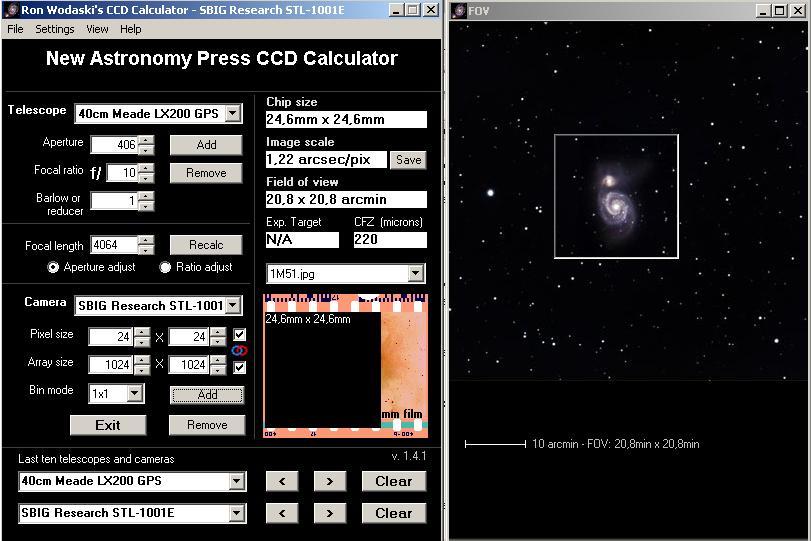811x541 pixels.
Task: Go to previous camera in history
Action: pyautogui.click(x=282, y=513)
